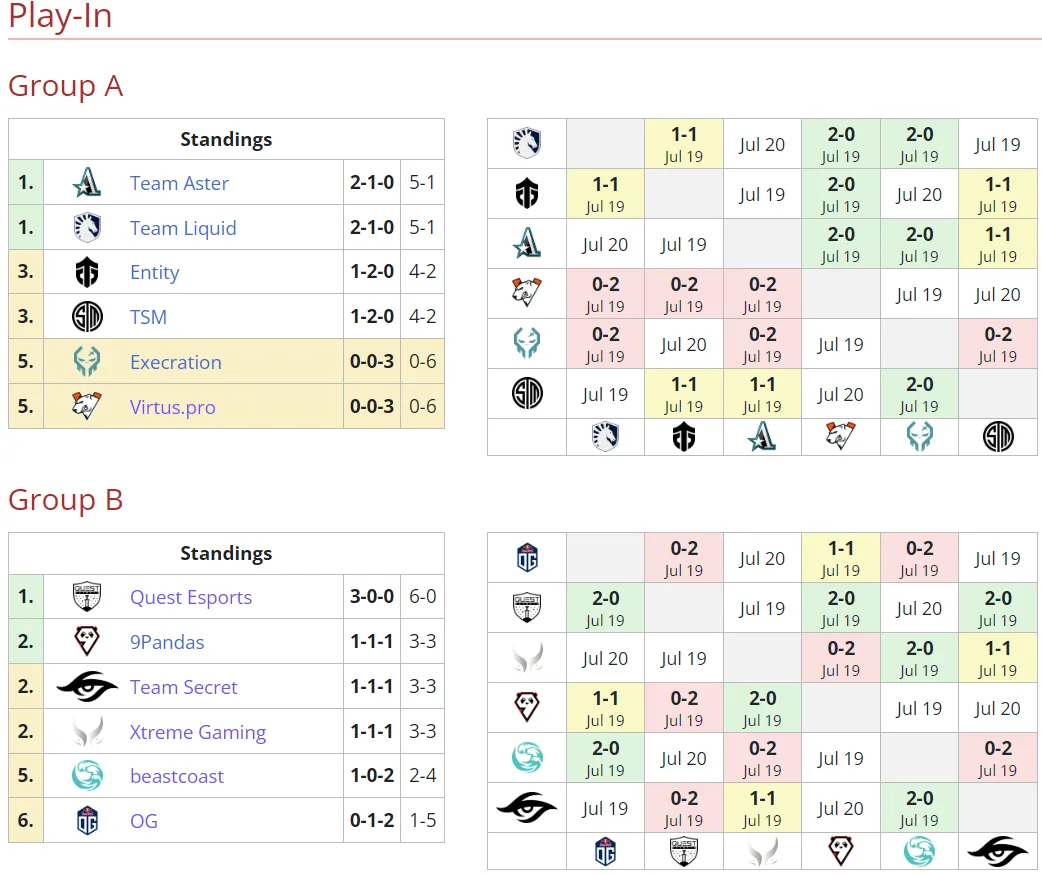Open the Quest Esports team page link
The image size is (1042, 874).
coord(191,598)
